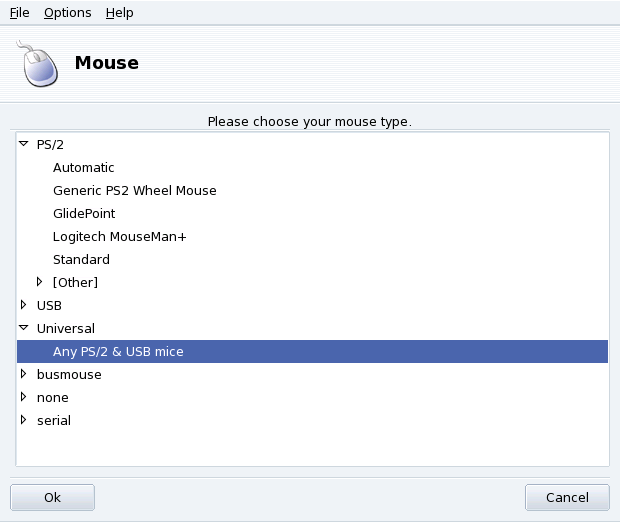Open the File menu
Image resolution: width=620 pixels, height=523 pixels.
tap(20, 13)
